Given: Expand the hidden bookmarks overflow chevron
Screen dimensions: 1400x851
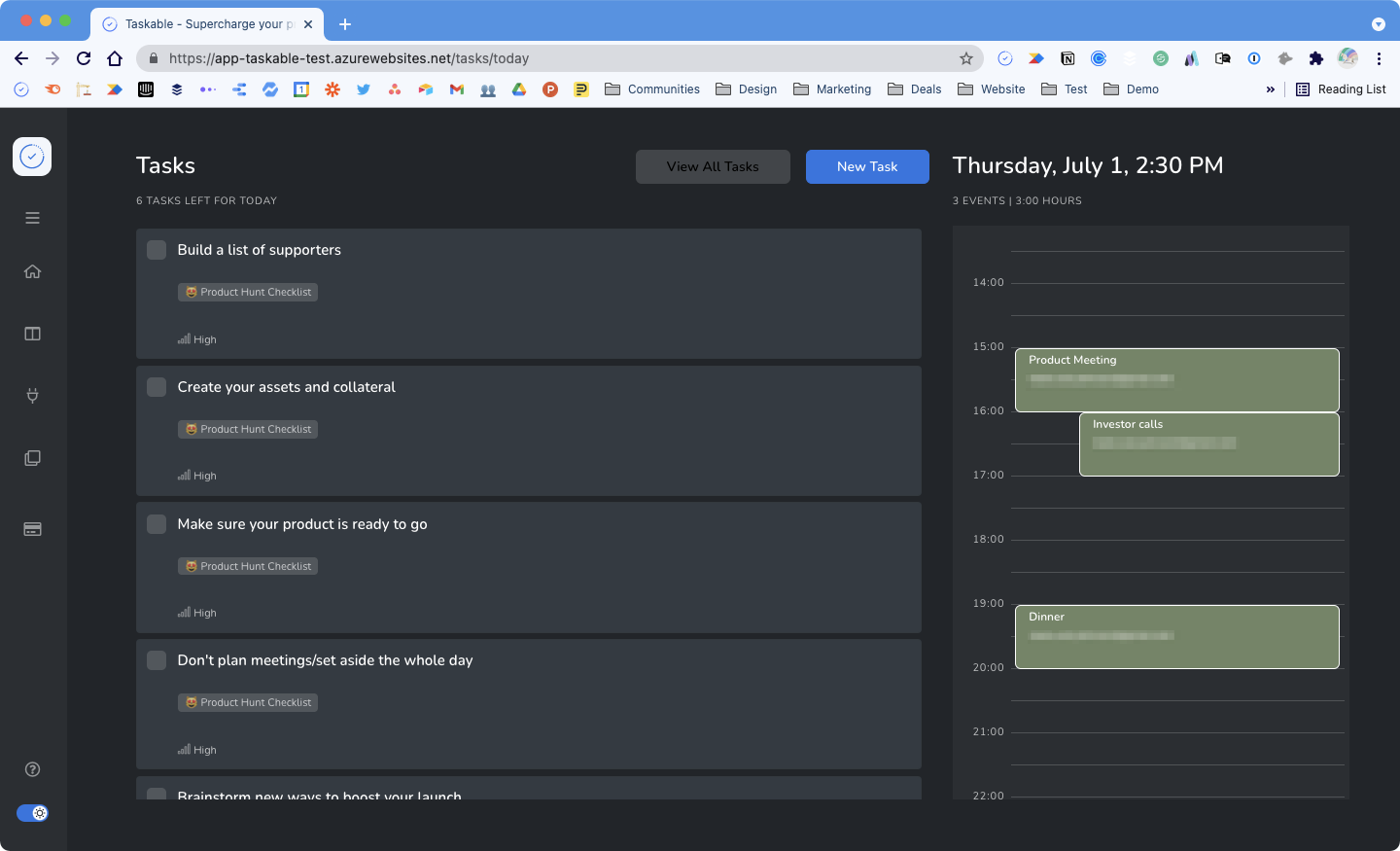Looking at the screenshot, I should (1270, 89).
